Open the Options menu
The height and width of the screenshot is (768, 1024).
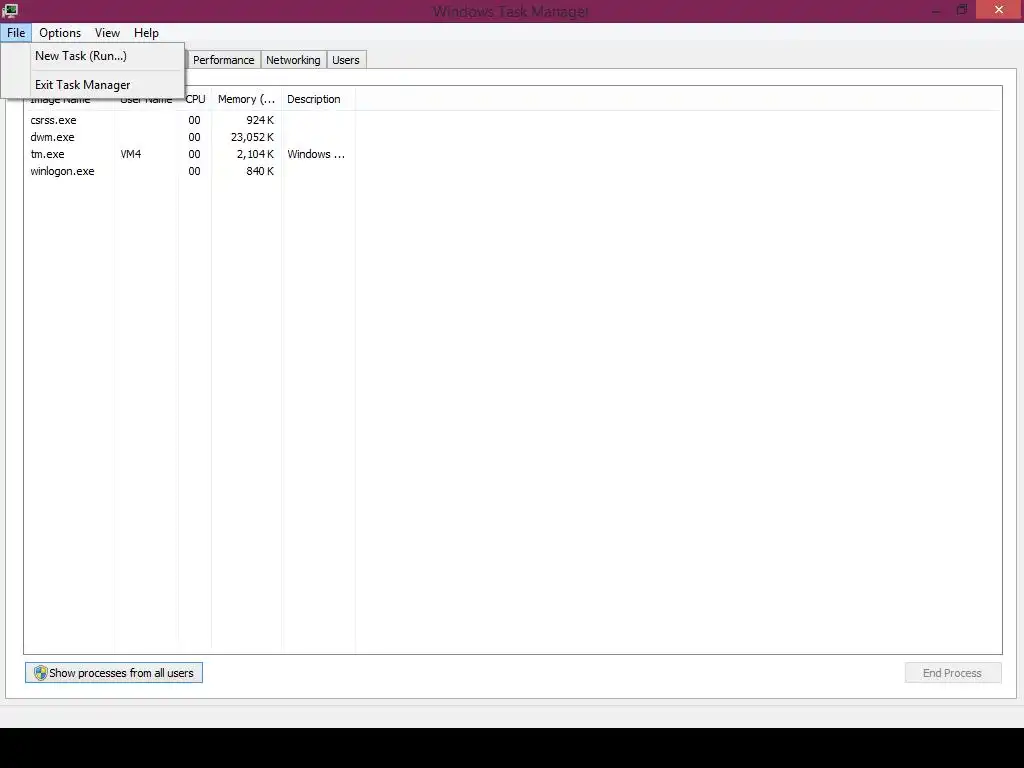point(59,33)
